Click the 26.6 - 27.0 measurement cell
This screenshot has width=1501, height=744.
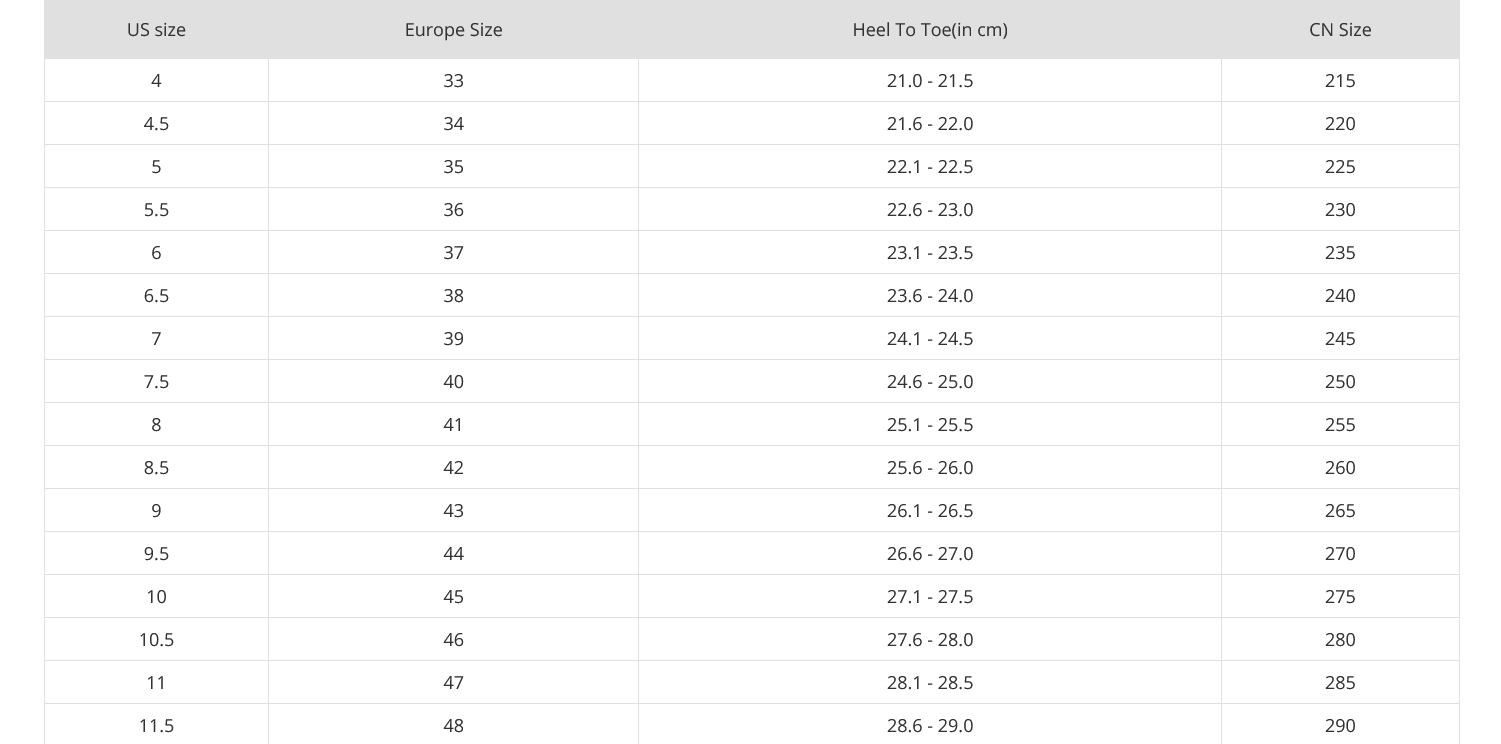click(930, 553)
